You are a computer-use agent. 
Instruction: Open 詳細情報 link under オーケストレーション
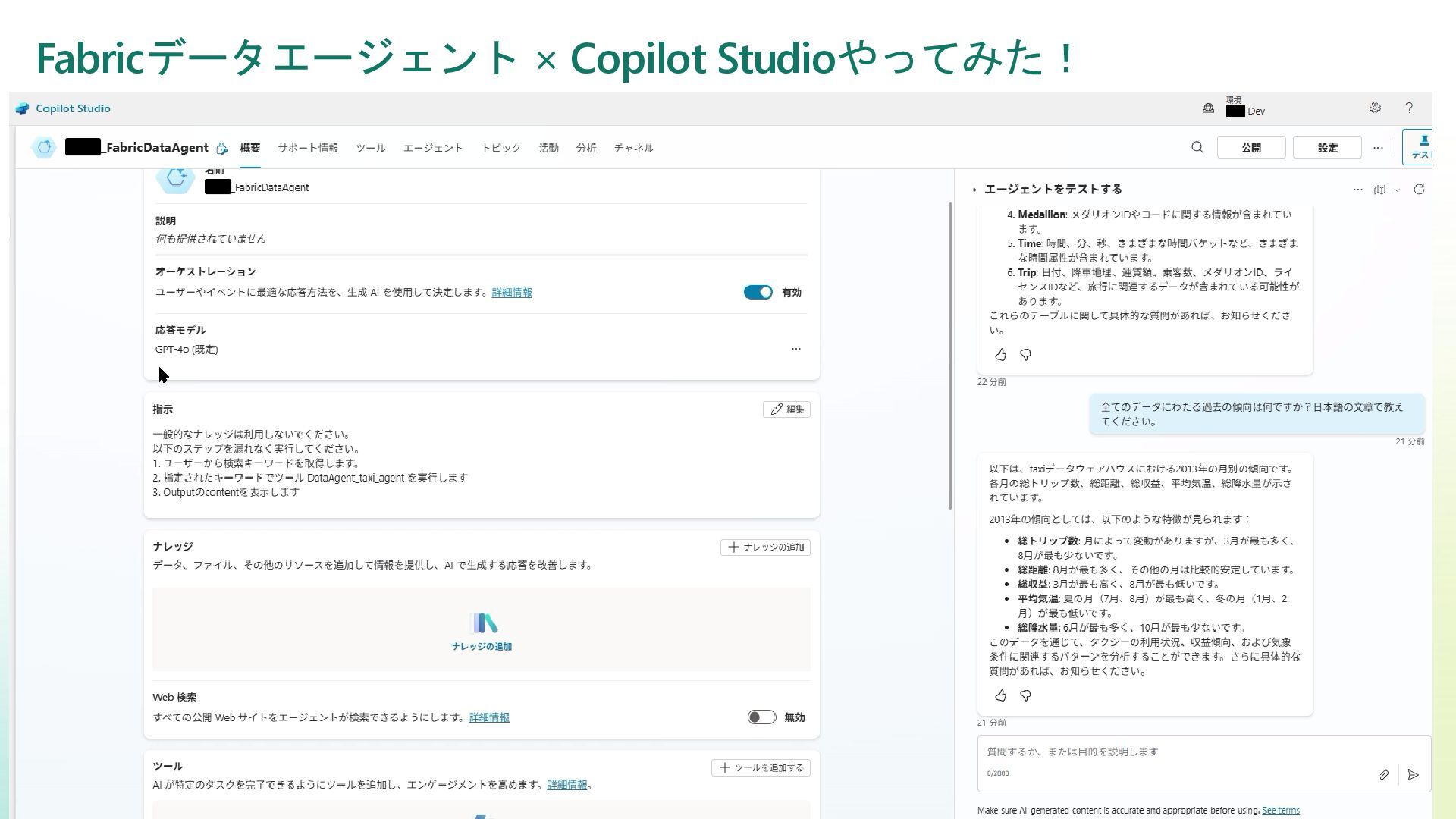pyautogui.click(x=512, y=293)
